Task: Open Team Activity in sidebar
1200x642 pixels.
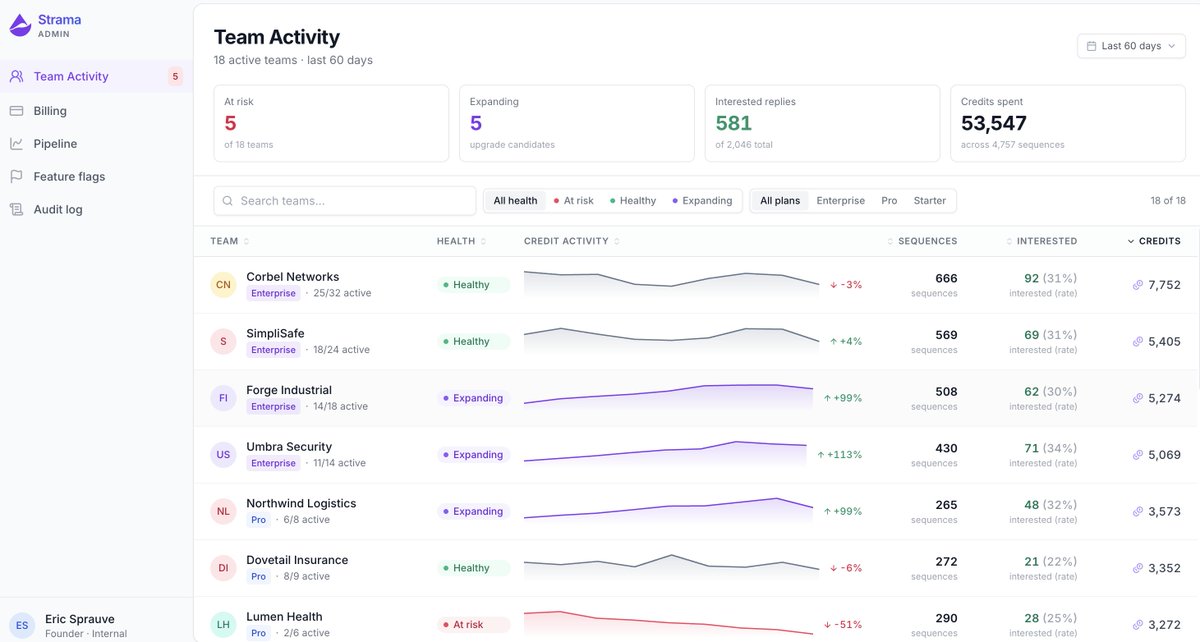Action: tap(96, 76)
